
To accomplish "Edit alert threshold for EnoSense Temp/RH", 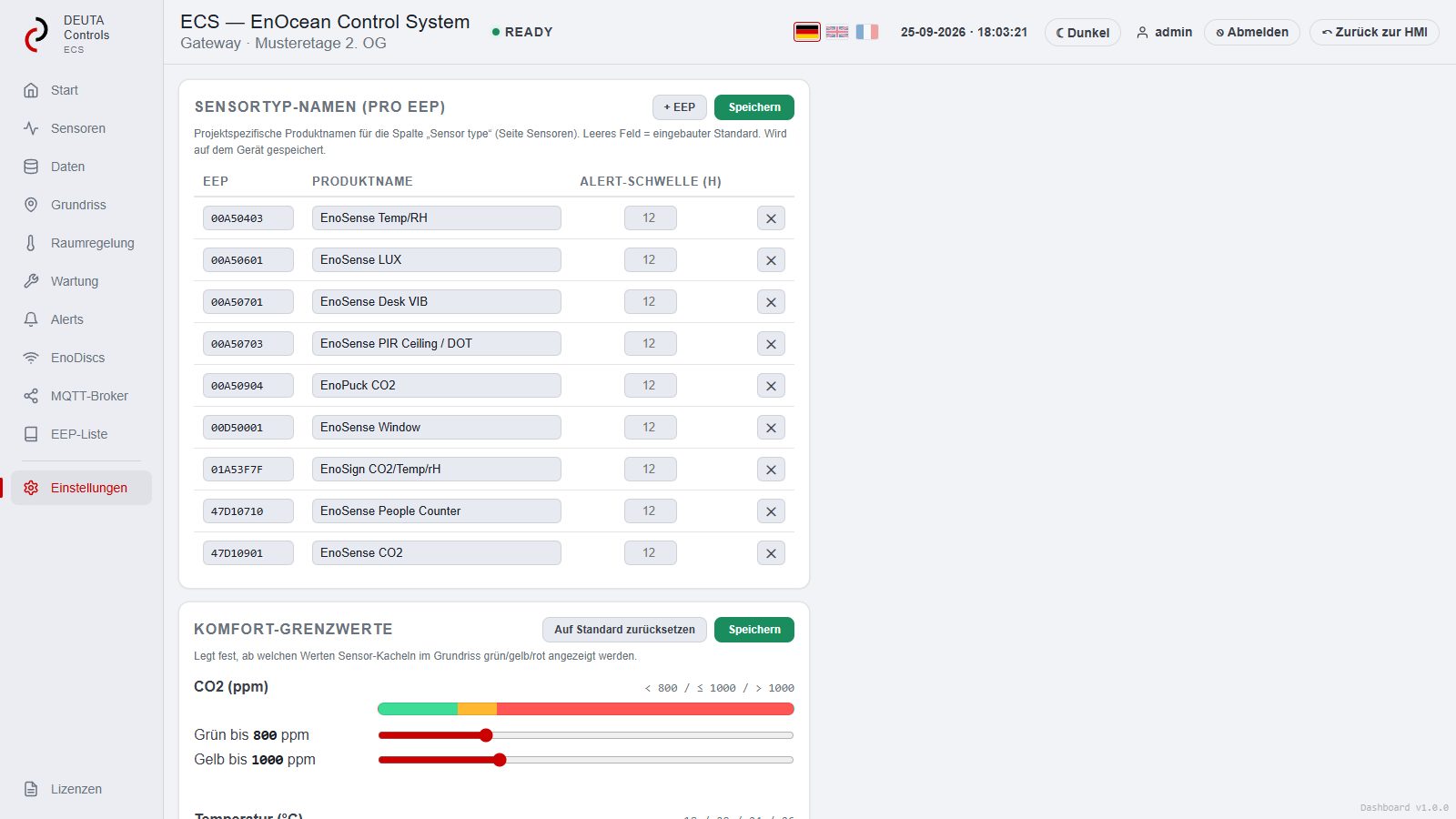I will [x=651, y=218].
